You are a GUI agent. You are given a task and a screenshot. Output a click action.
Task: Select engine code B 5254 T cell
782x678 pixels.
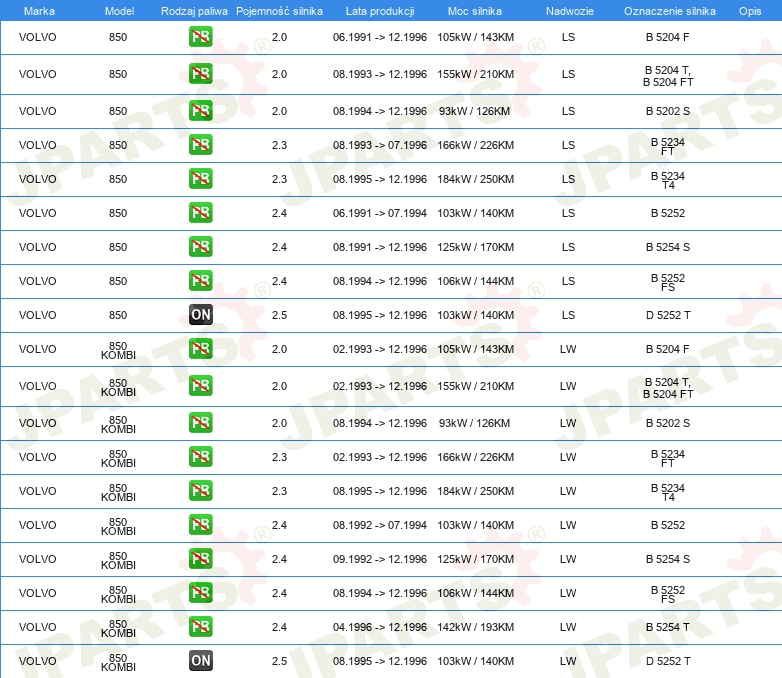pos(668,627)
